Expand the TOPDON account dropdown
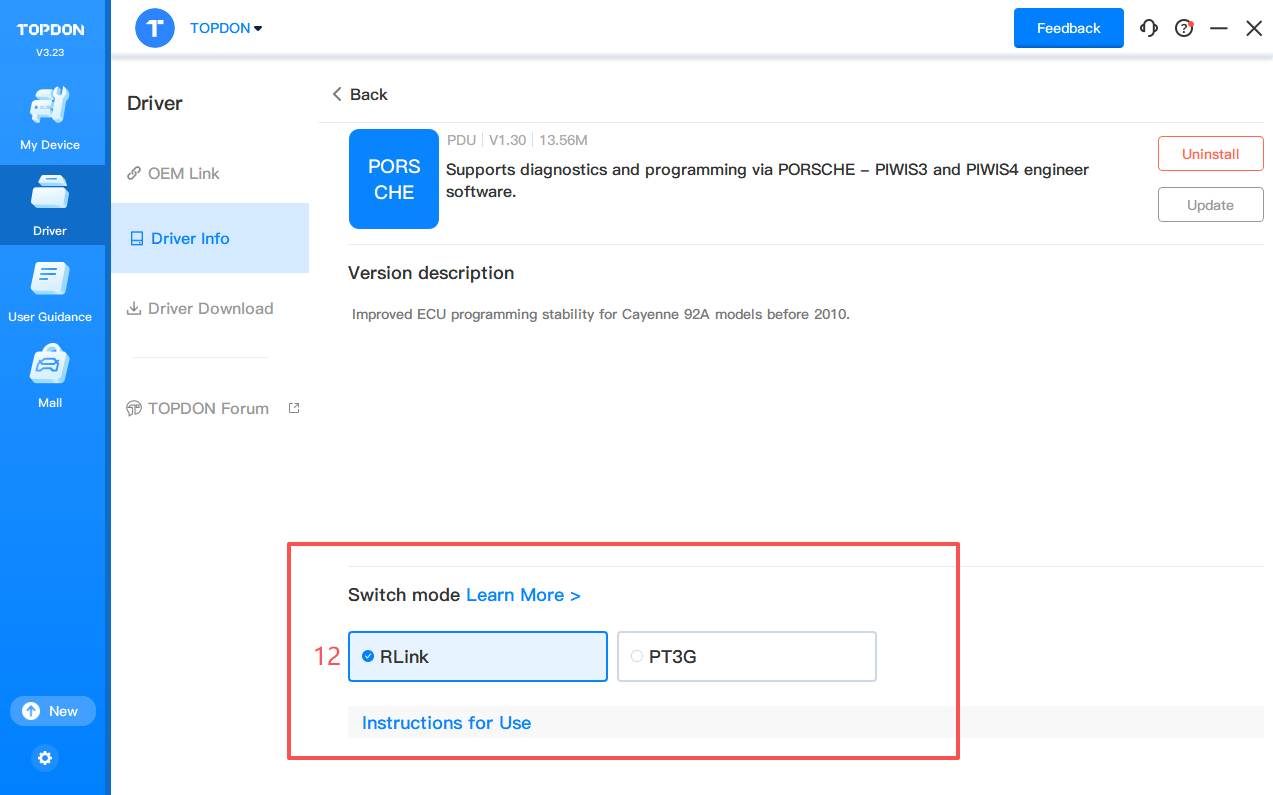The image size is (1273, 795). coord(226,28)
